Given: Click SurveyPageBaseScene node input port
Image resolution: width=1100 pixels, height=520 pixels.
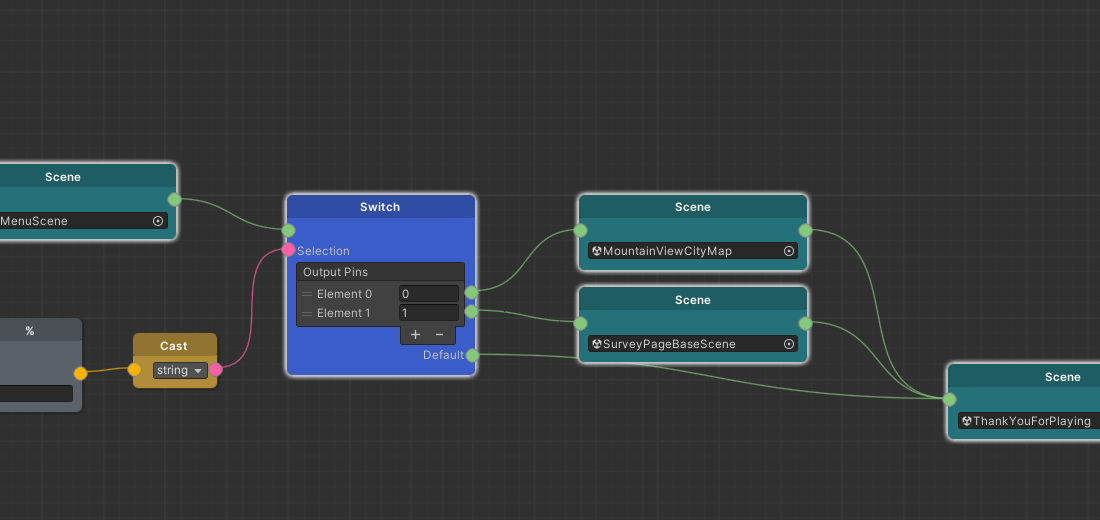Looking at the screenshot, I should 580,324.
